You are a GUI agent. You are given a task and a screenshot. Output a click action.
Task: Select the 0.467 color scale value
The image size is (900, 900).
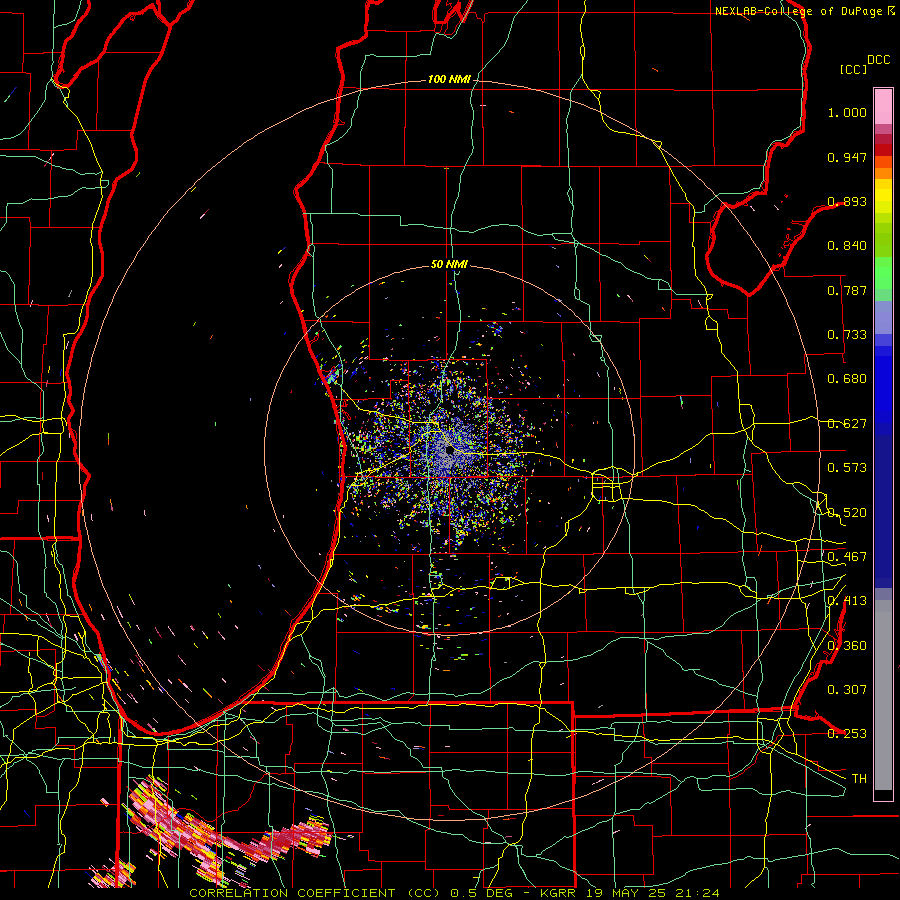847,557
